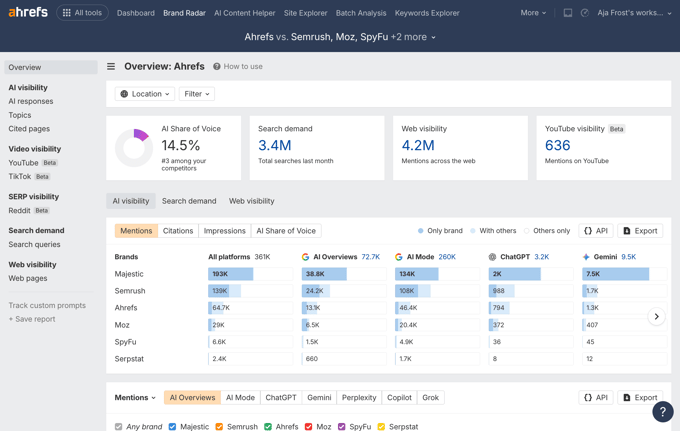
Task: Export the brands mentions table
Action: pos(640,231)
